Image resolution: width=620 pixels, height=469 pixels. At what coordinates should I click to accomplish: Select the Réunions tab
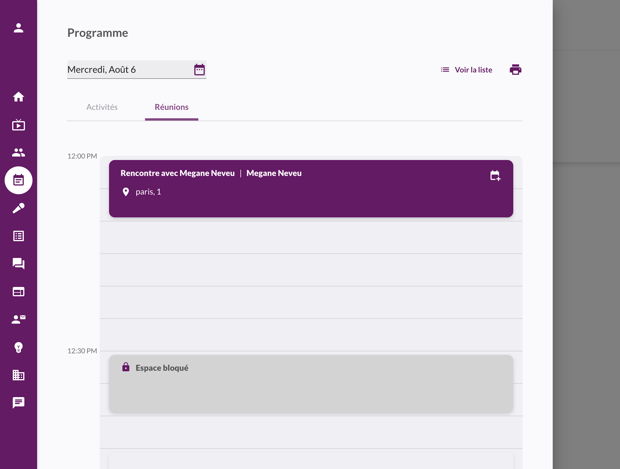pos(171,107)
